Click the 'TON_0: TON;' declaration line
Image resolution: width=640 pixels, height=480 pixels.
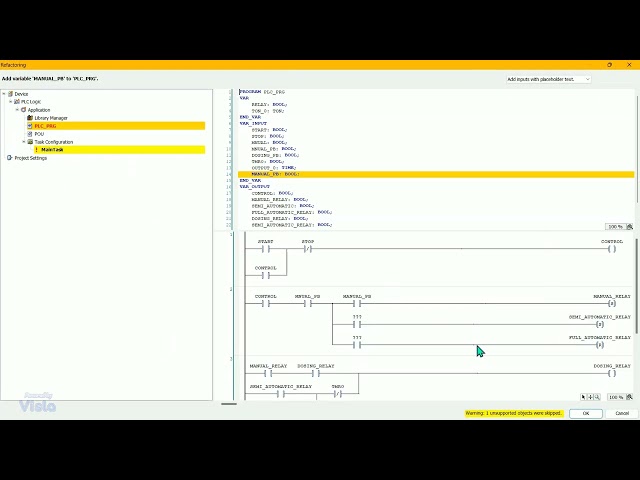[x=268, y=111]
